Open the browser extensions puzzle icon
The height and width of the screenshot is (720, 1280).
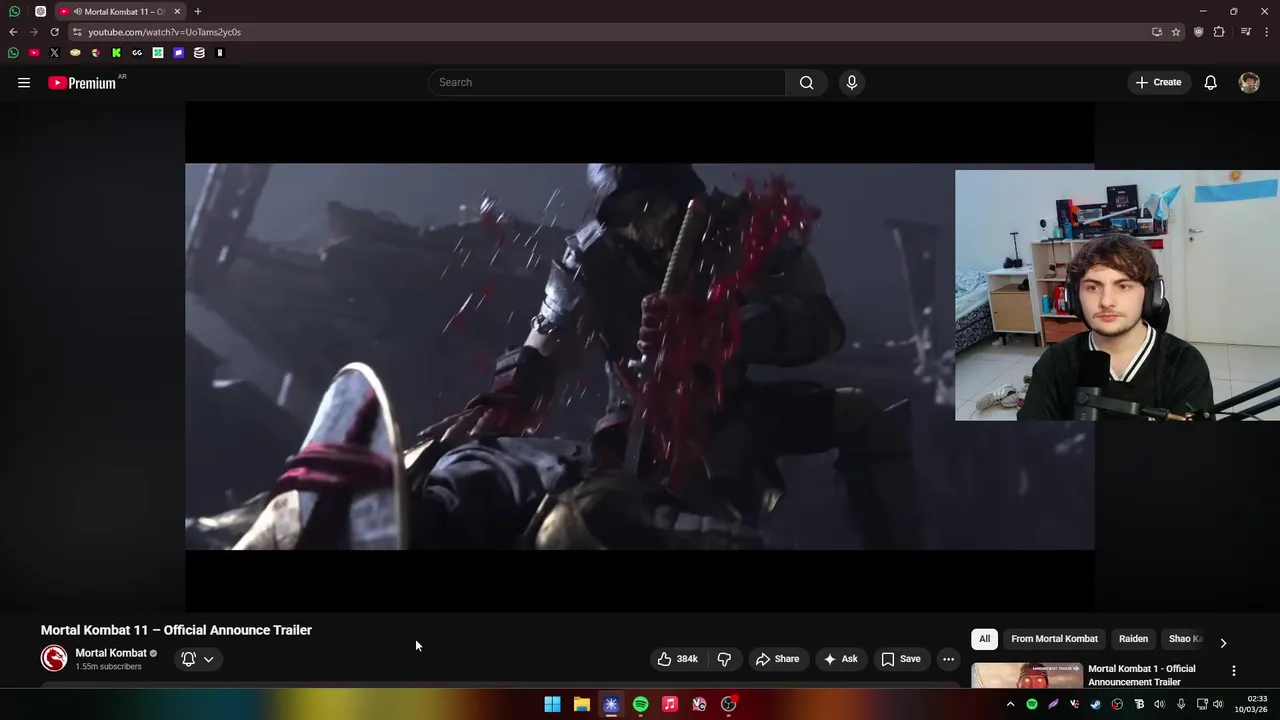tap(1219, 32)
